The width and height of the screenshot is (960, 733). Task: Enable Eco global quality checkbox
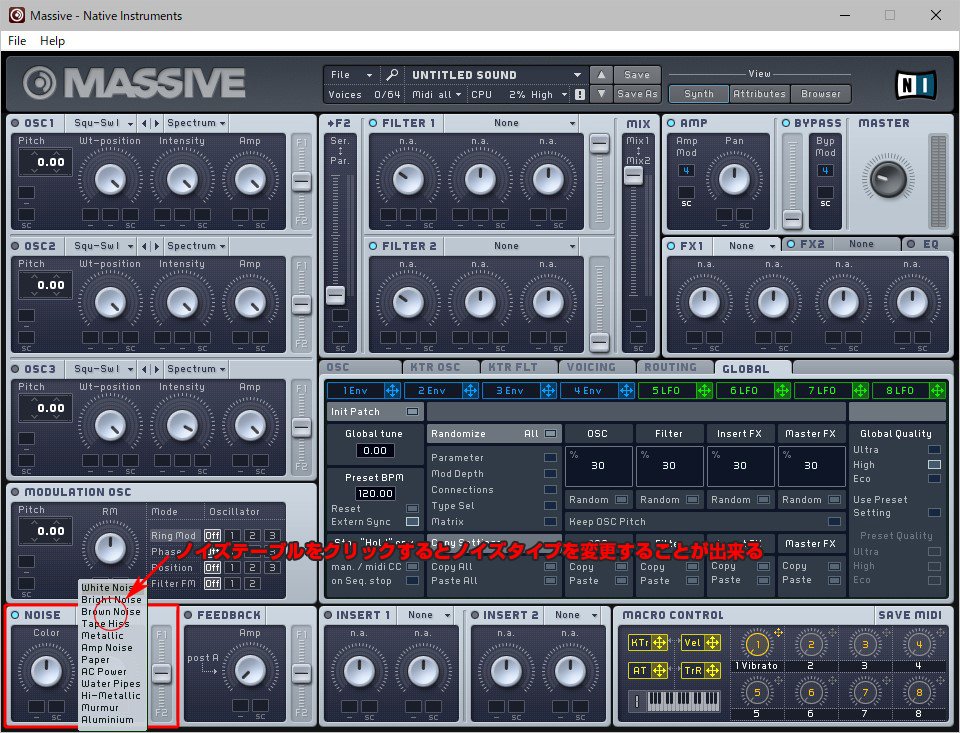click(934, 479)
